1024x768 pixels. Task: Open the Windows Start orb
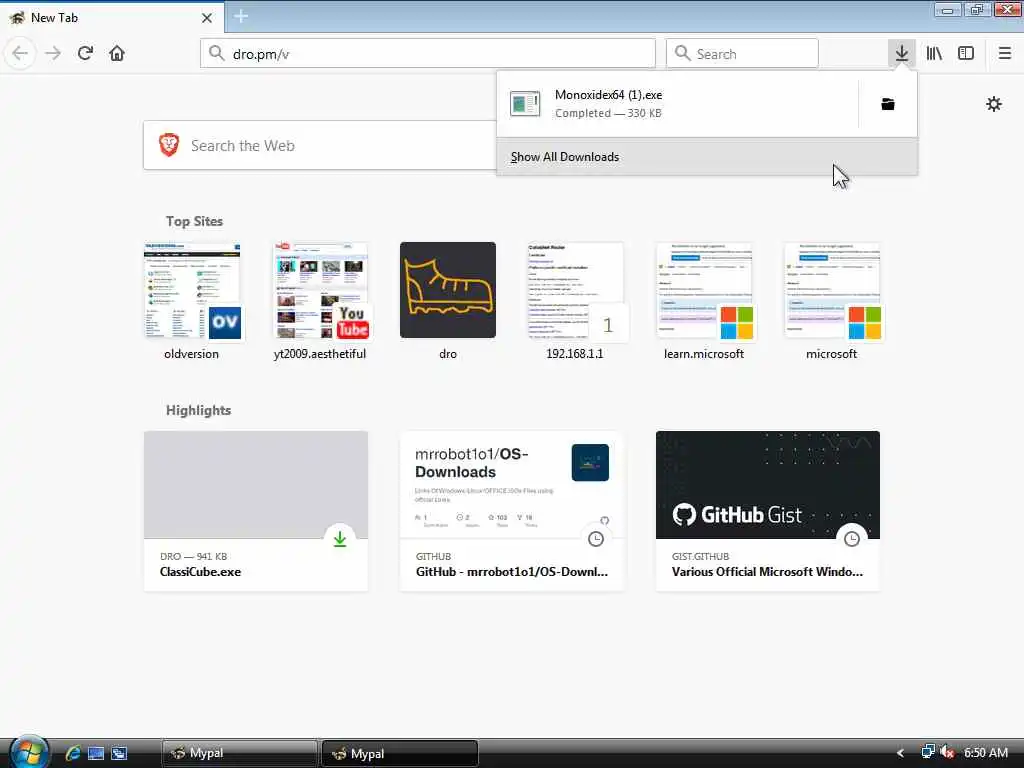coord(28,752)
